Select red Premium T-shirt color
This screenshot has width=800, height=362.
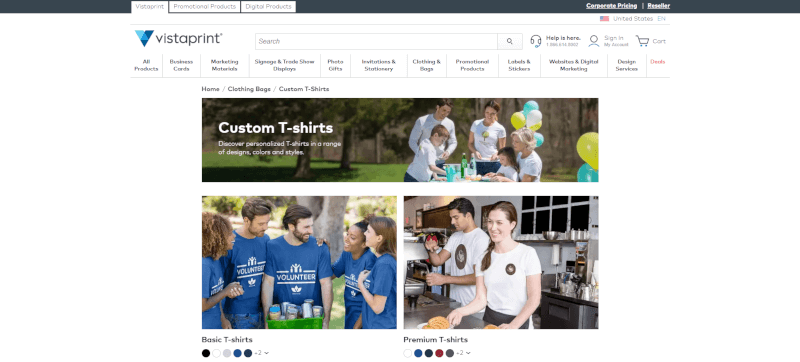(x=439, y=353)
